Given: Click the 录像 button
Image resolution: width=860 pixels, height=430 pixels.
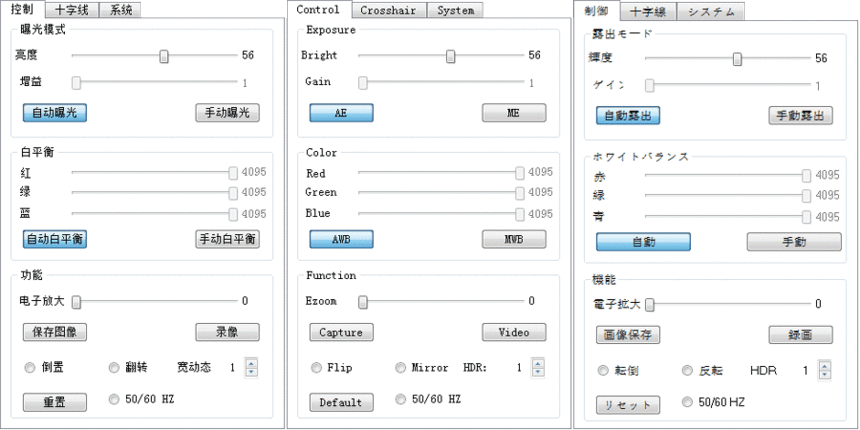Looking at the screenshot, I should point(228,332).
